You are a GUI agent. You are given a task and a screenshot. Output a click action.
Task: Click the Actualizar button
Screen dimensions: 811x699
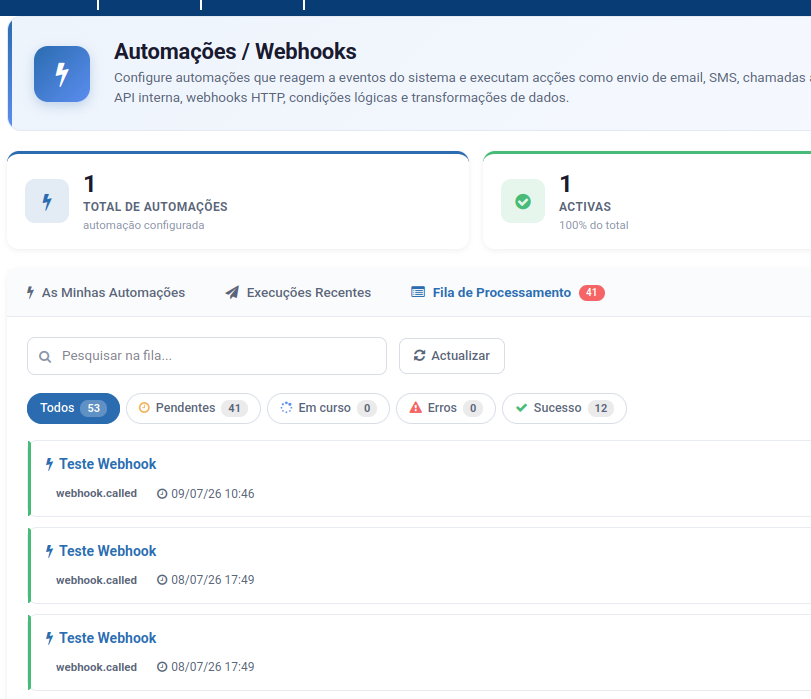(x=452, y=356)
